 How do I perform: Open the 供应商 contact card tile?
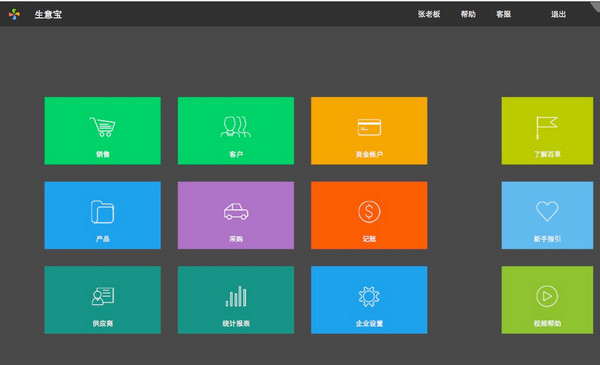click(x=103, y=300)
